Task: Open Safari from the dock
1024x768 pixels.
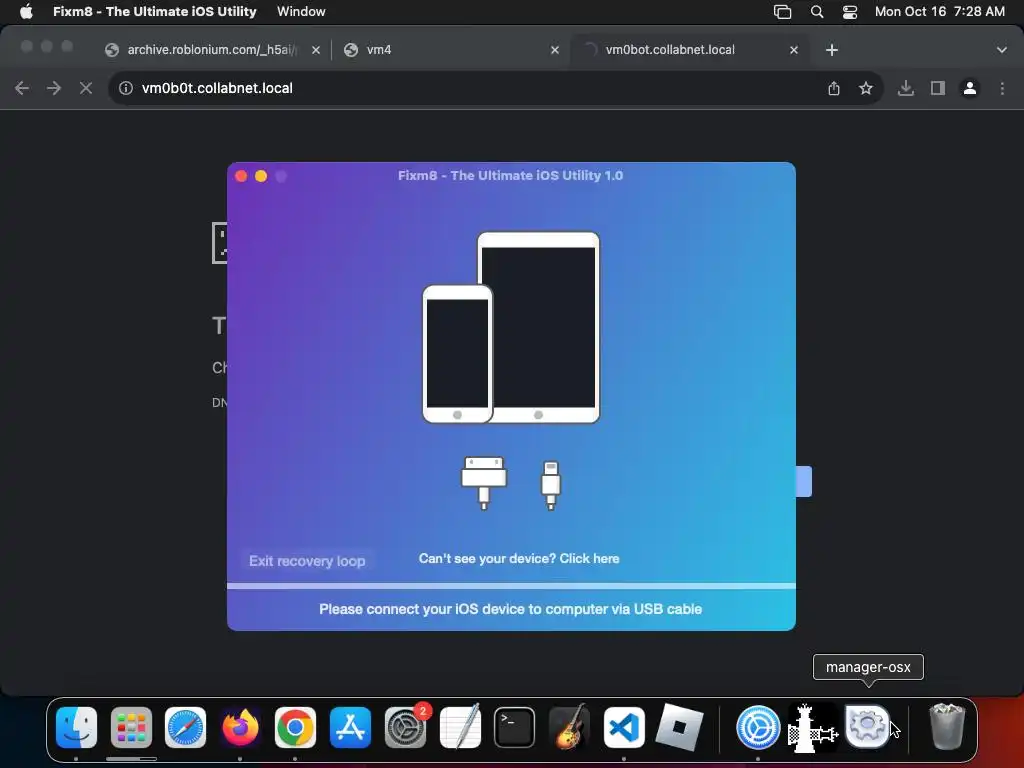Action: coord(185,728)
